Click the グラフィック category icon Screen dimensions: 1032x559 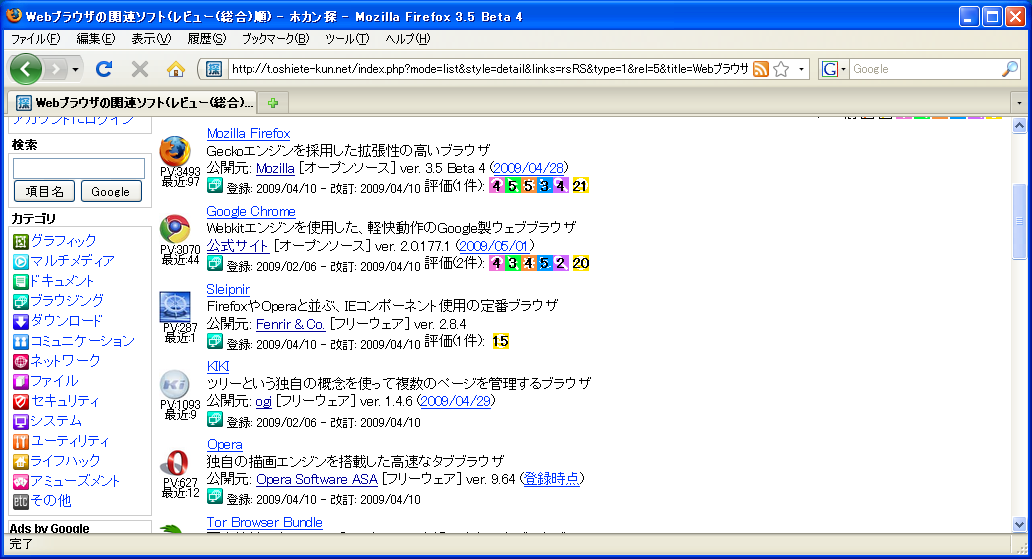(x=20, y=242)
